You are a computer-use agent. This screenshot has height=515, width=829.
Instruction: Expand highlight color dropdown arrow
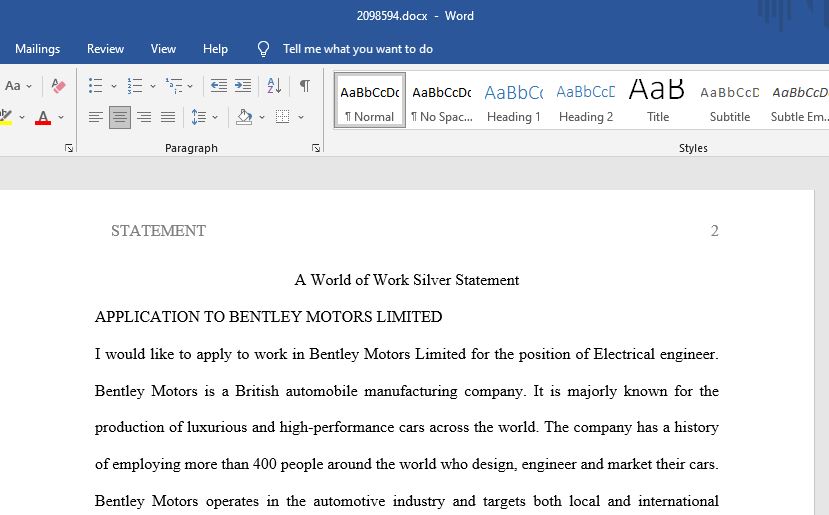(22, 117)
